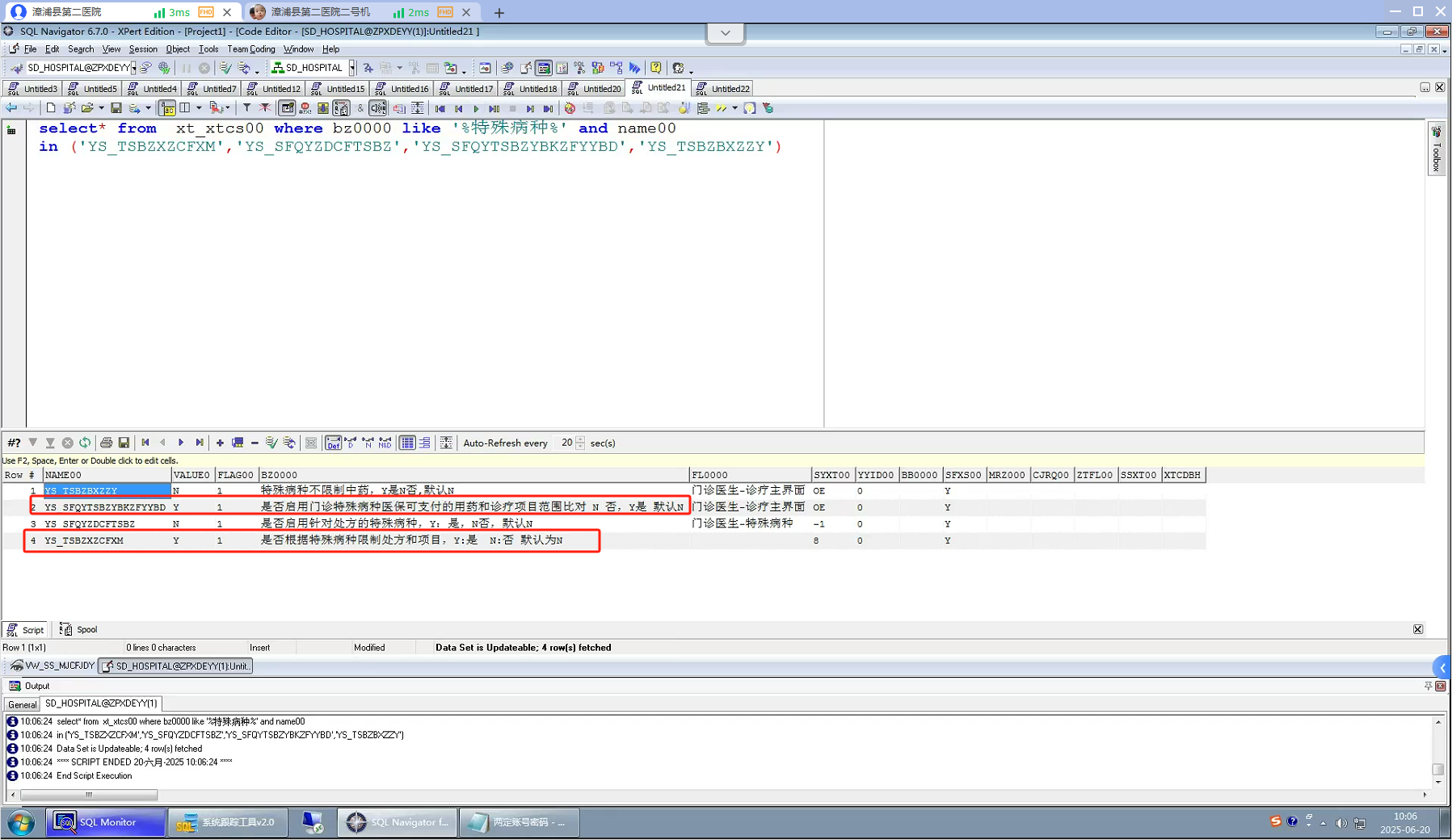
Task: Open the VW_SS_MJCFJDY window button
Action: [53, 666]
